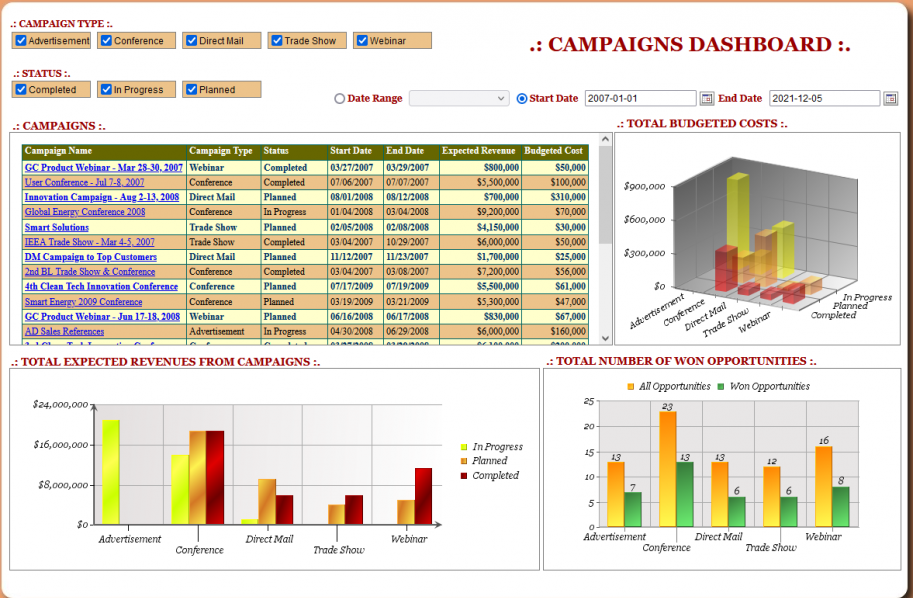This screenshot has width=913, height=598.
Task: Click into the End Date text field
Action: [824, 99]
